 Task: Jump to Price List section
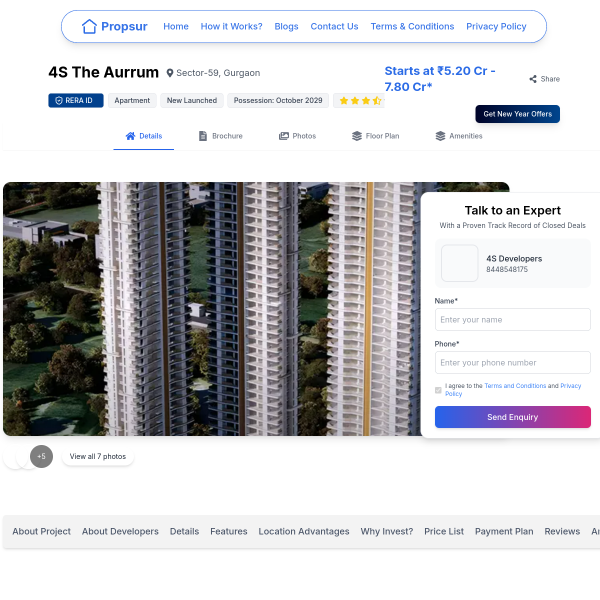[x=444, y=532]
